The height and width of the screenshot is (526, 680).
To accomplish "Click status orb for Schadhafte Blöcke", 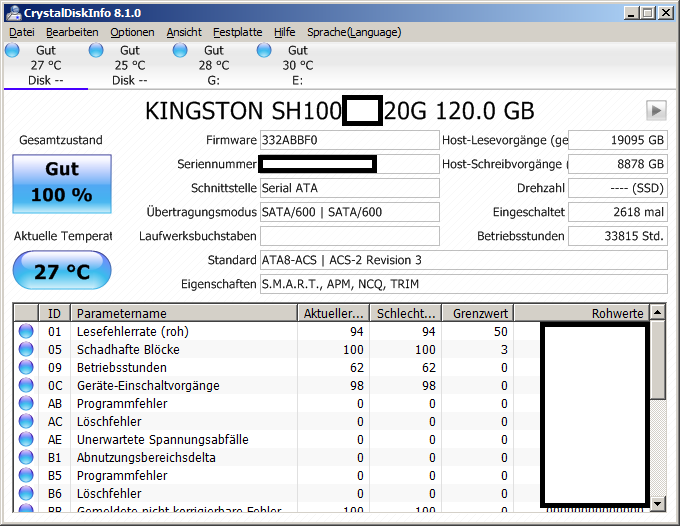I will [x=26, y=349].
